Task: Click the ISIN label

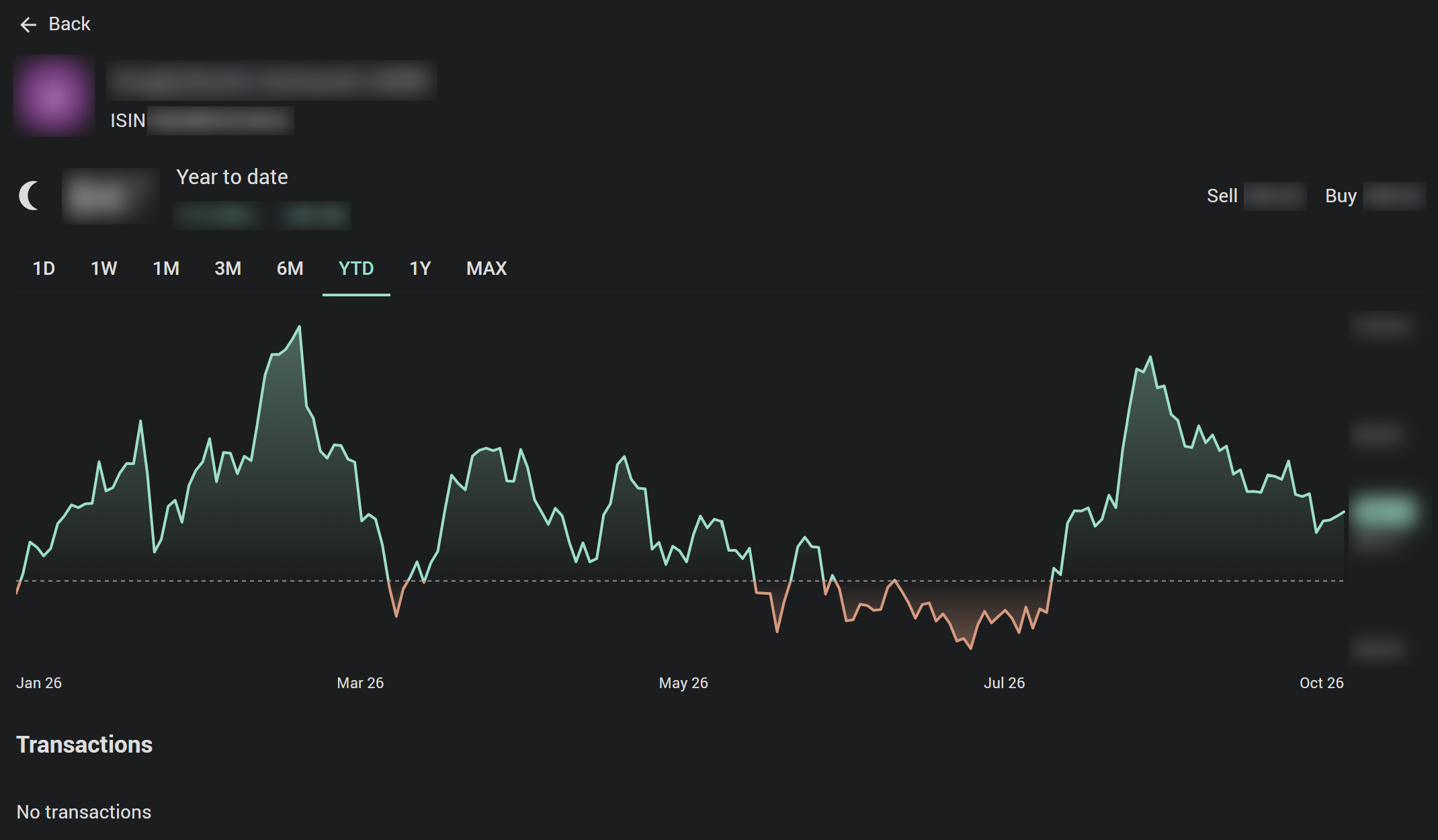Action: pos(128,120)
